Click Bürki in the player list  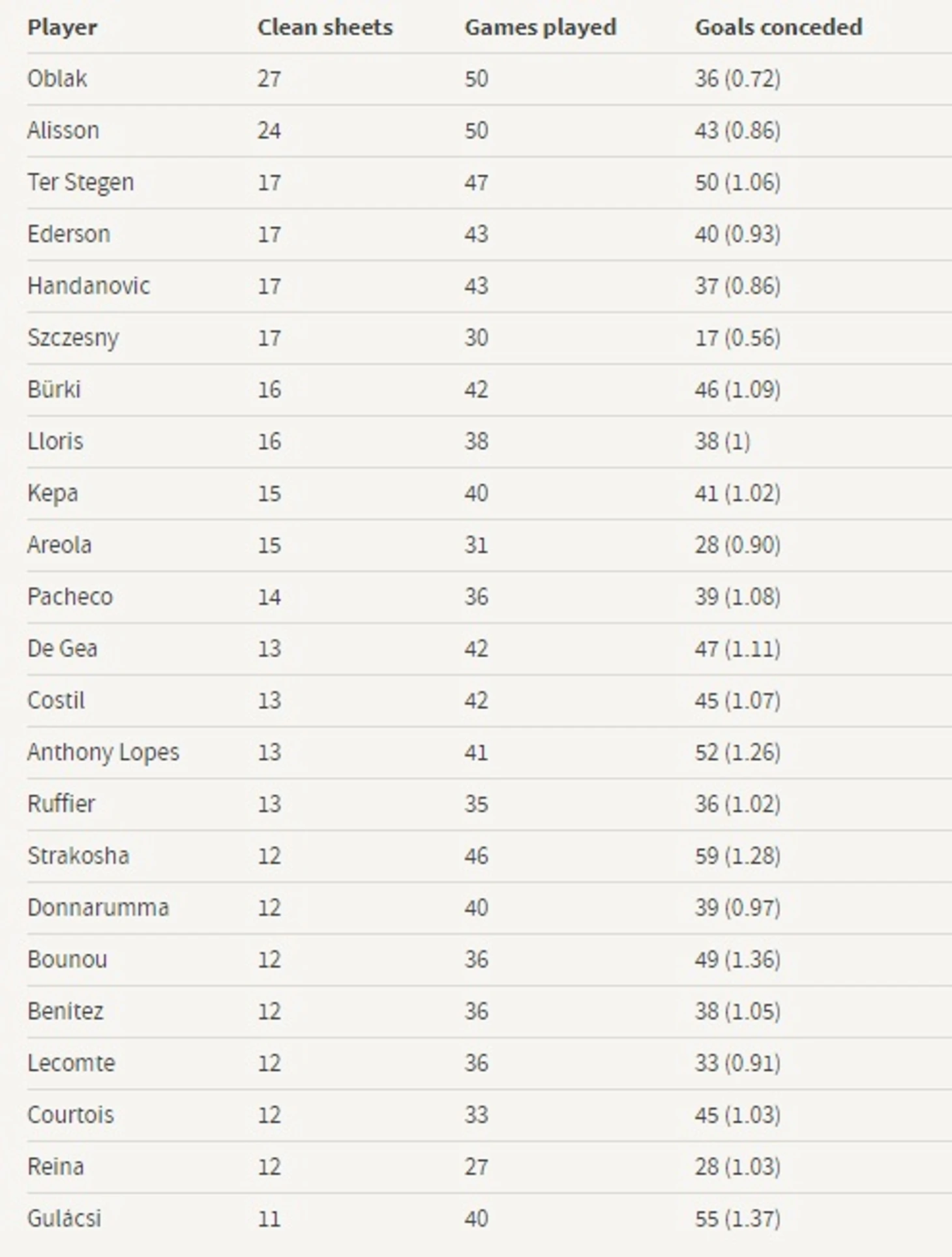pos(54,389)
